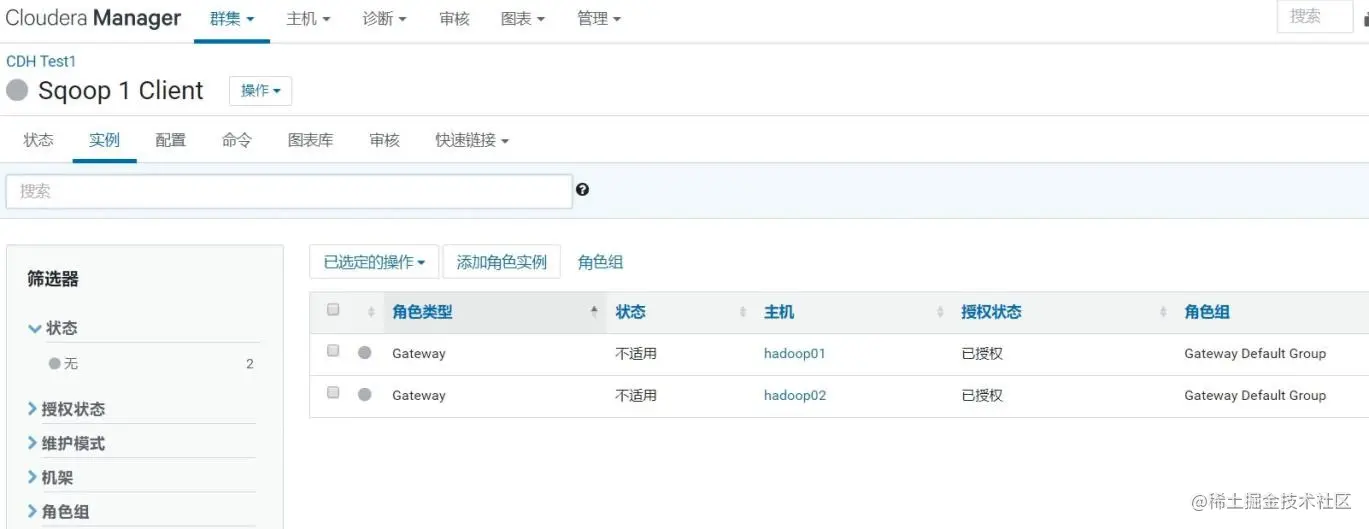The width and height of the screenshot is (1369, 529).
Task: Click the 状态 column header text
Action: [630, 312]
